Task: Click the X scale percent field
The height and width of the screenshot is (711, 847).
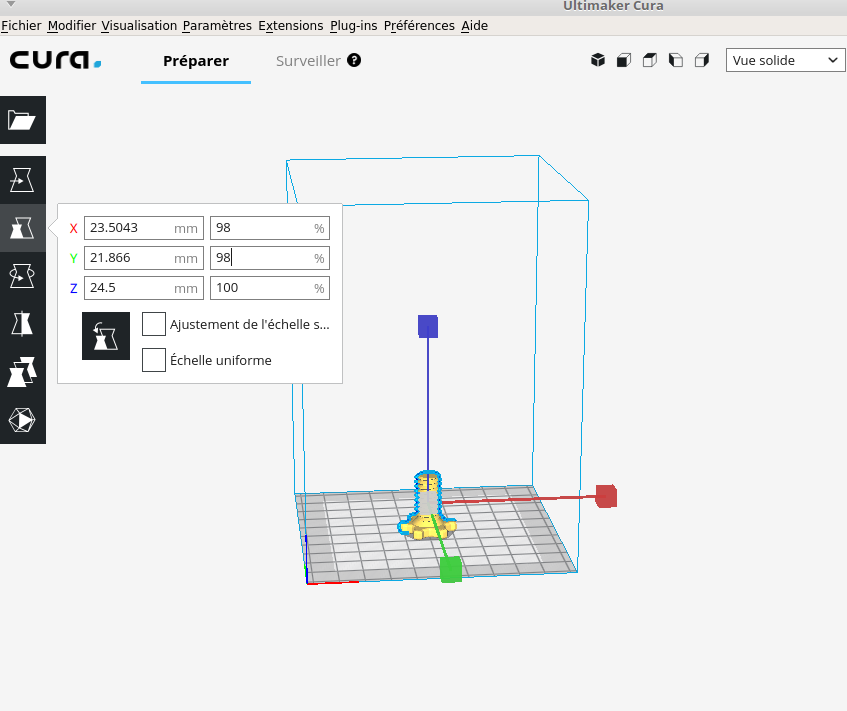Action: point(270,227)
